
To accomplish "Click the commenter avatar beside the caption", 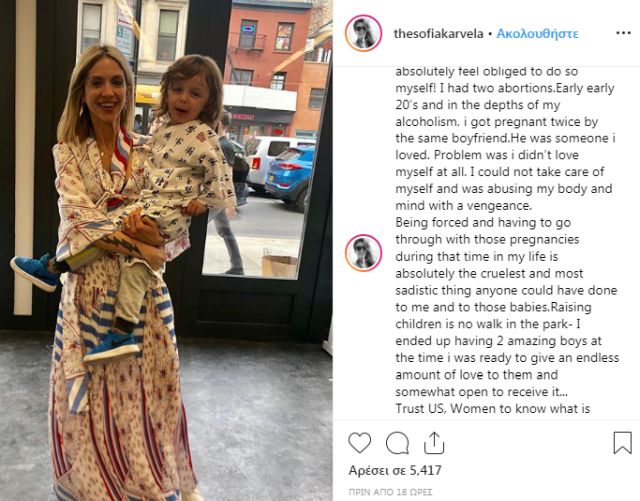I will [363, 253].
